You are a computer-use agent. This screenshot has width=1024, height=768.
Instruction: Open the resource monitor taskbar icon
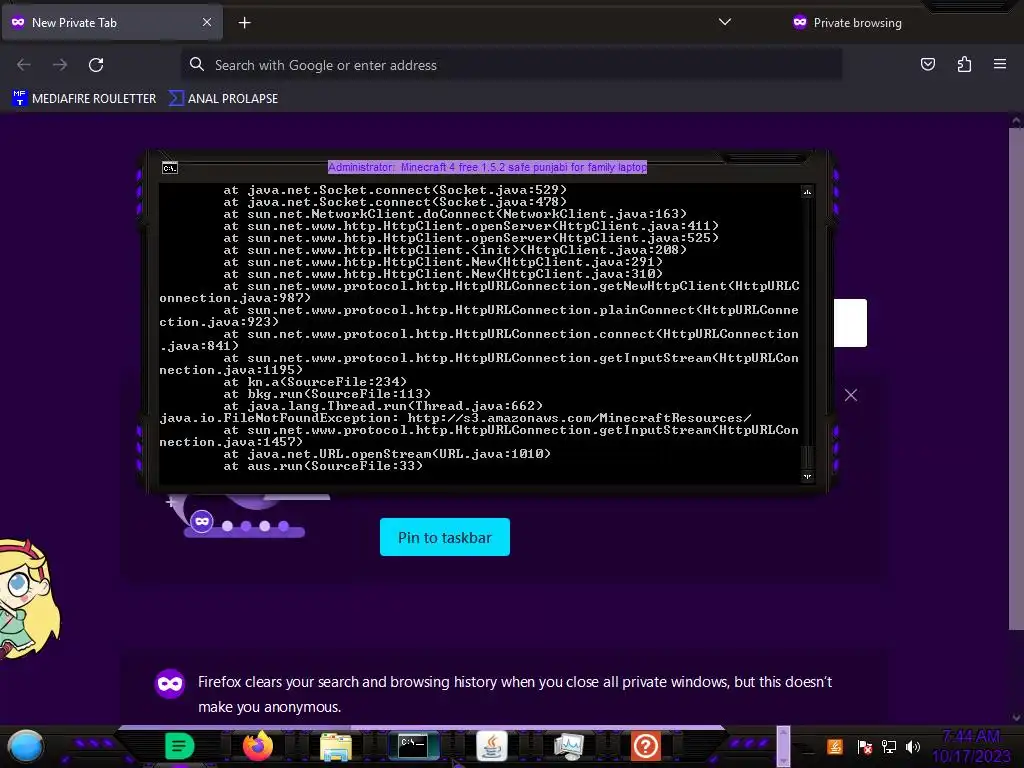(568, 746)
